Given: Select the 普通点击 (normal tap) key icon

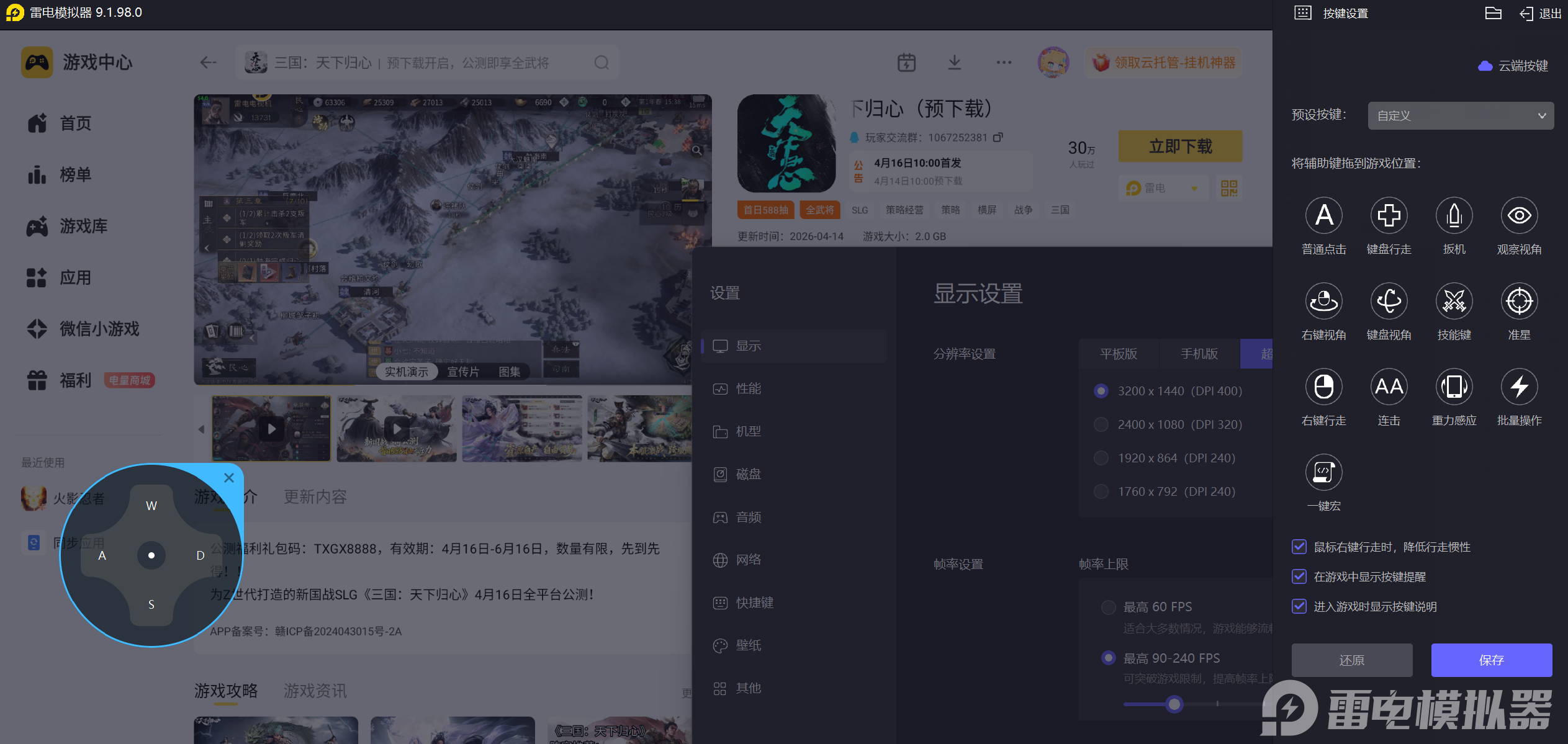Looking at the screenshot, I should coord(1323,216).
